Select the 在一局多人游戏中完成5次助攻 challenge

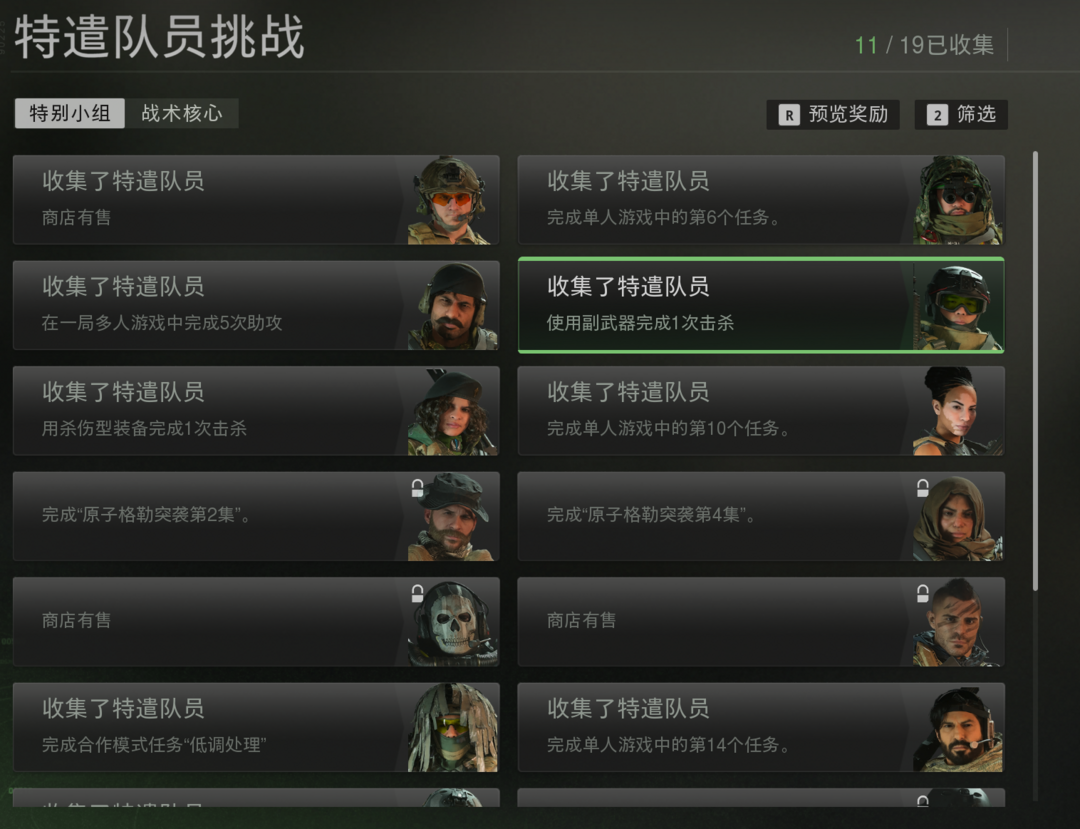256,305
